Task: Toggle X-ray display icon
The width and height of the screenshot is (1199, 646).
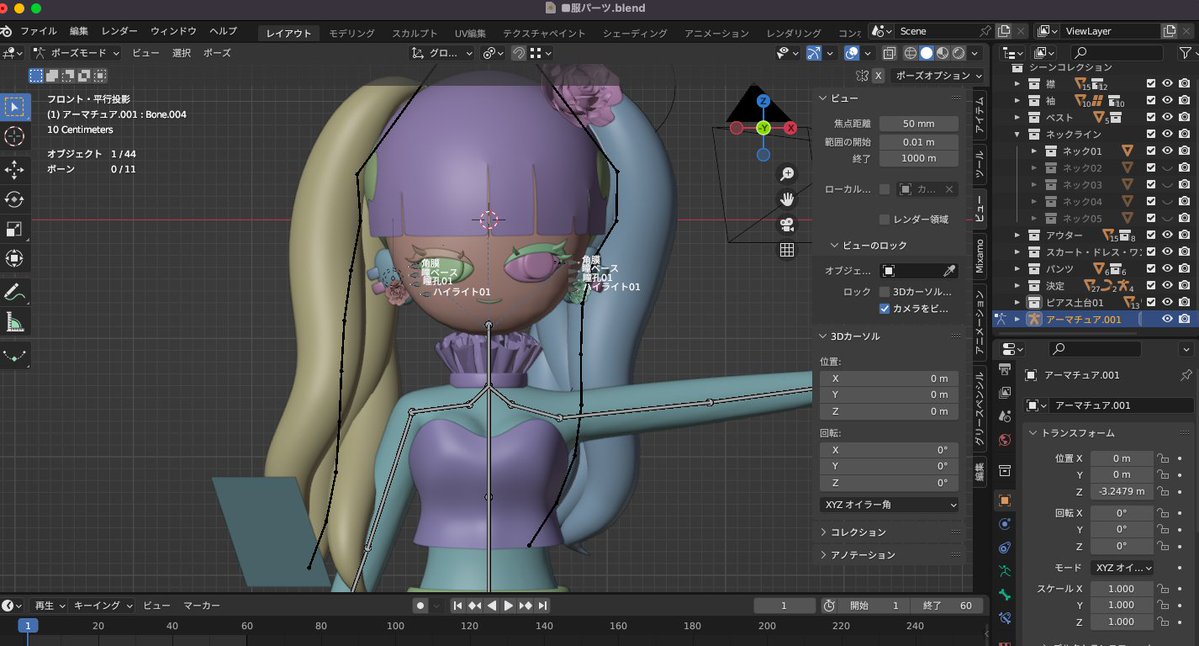Action: (x=889, y=53)
